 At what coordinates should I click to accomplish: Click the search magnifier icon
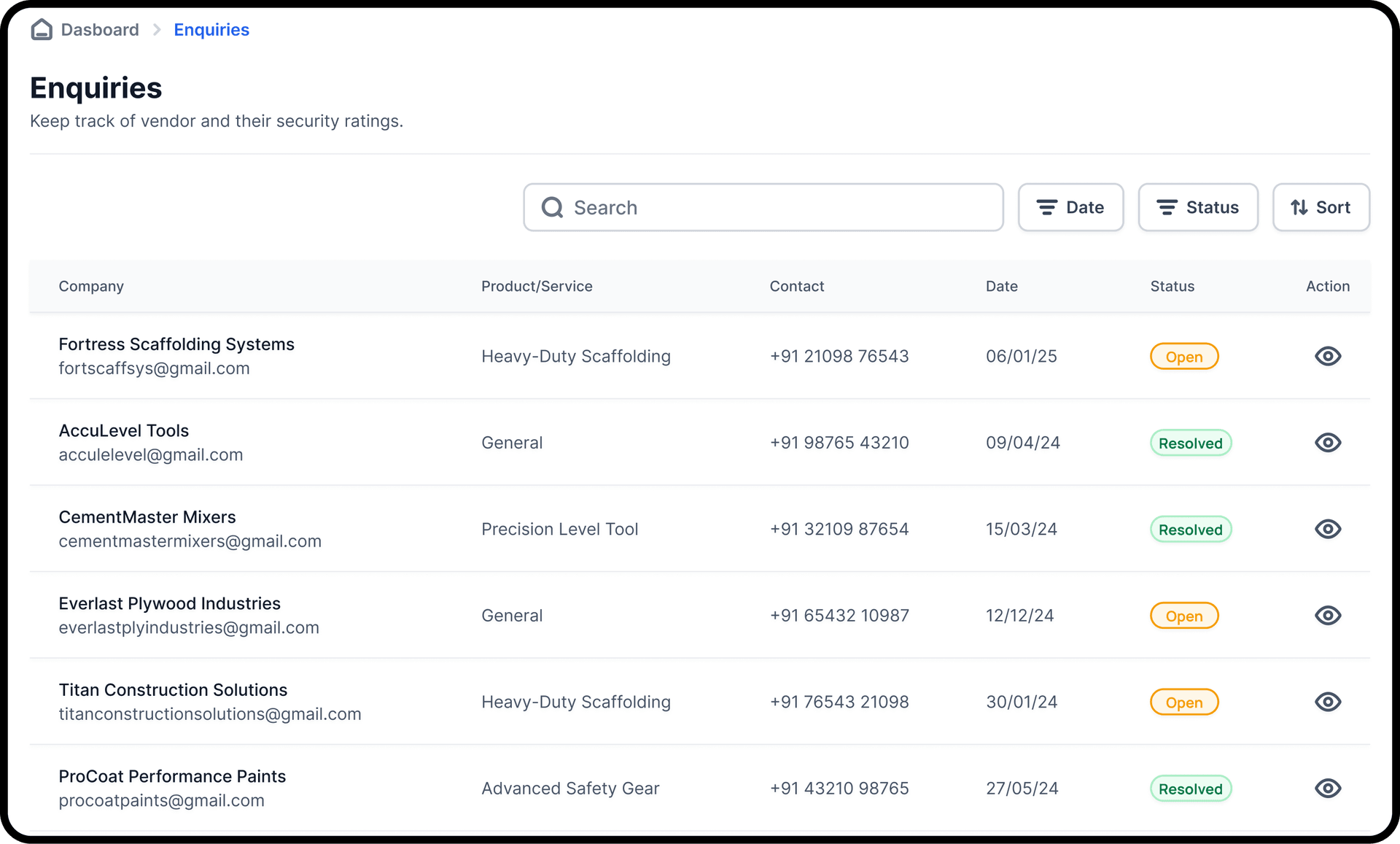(552, 207)
